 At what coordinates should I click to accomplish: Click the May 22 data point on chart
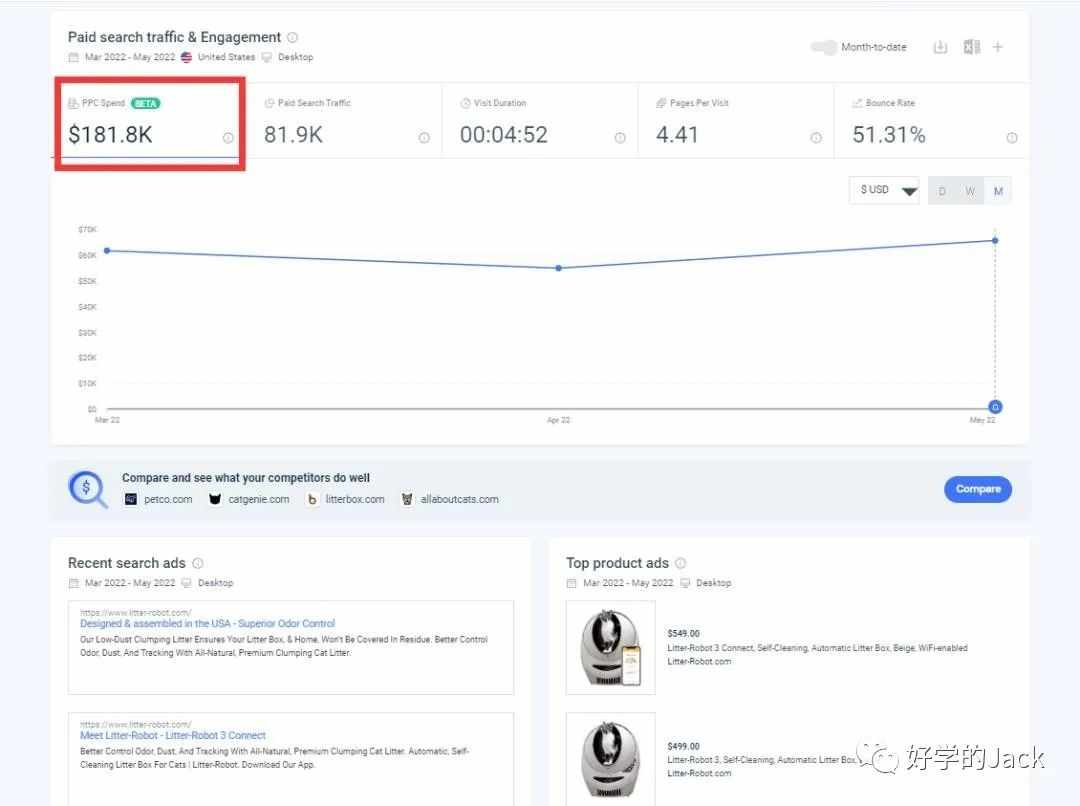coord(995,240)
